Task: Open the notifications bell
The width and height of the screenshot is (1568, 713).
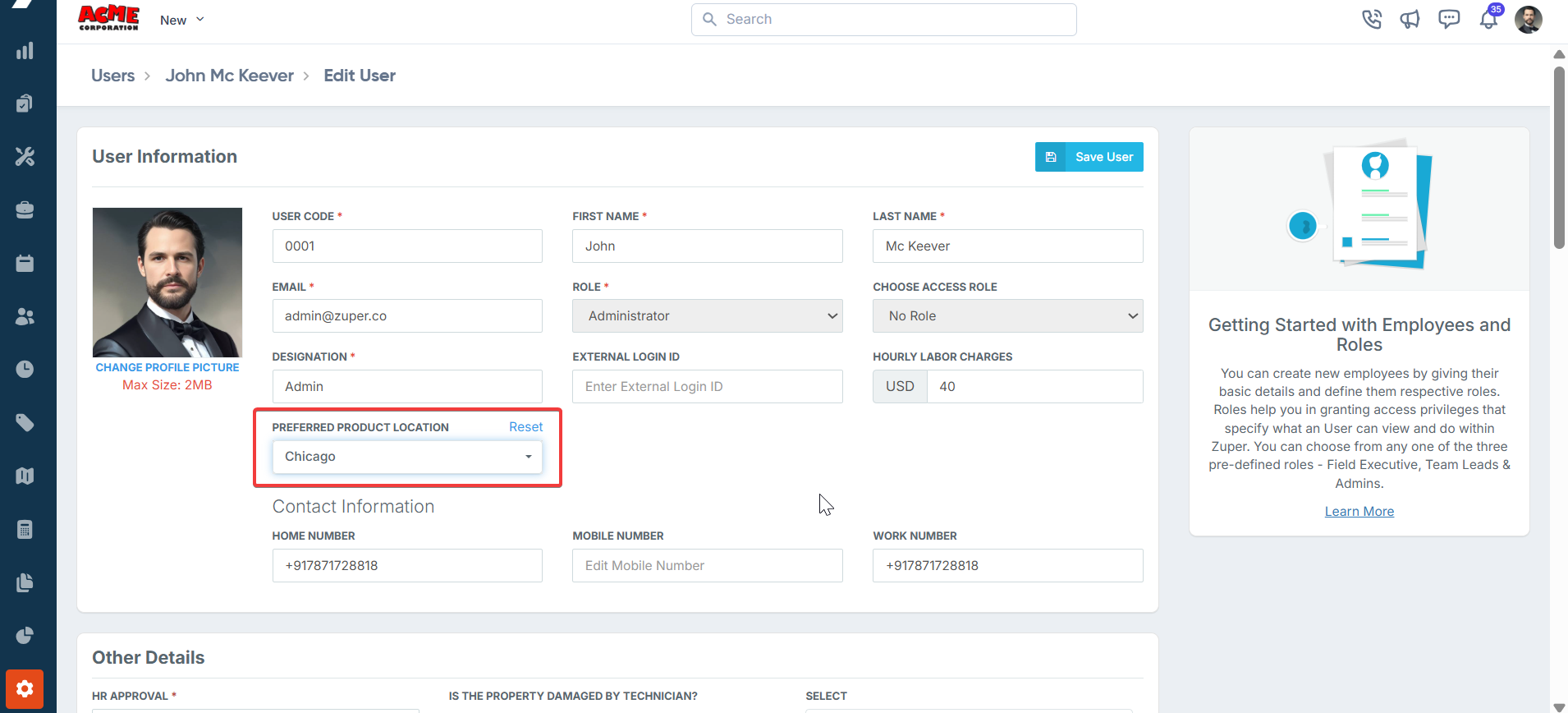Action: (x=1488, y=19)
